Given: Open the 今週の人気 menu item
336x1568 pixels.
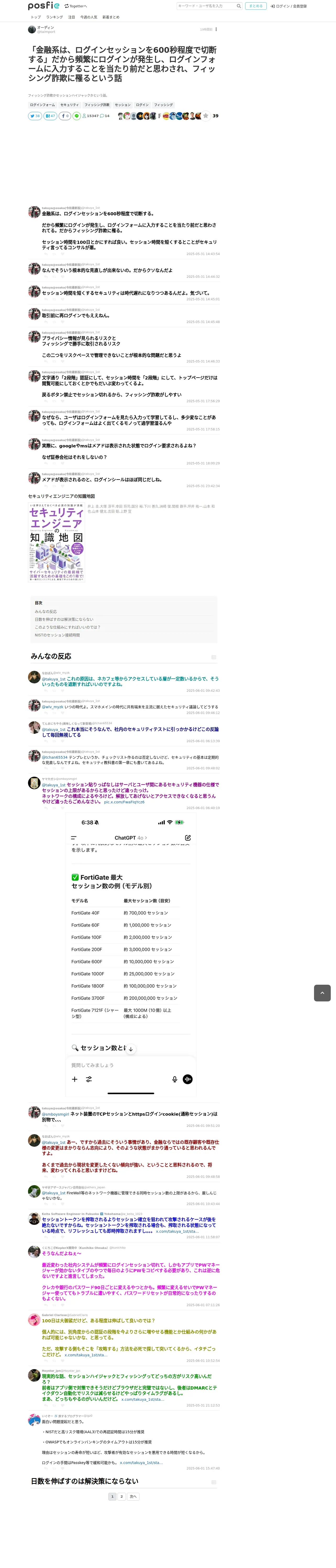Looking at the screenshot, I should (x=88, y=17).
